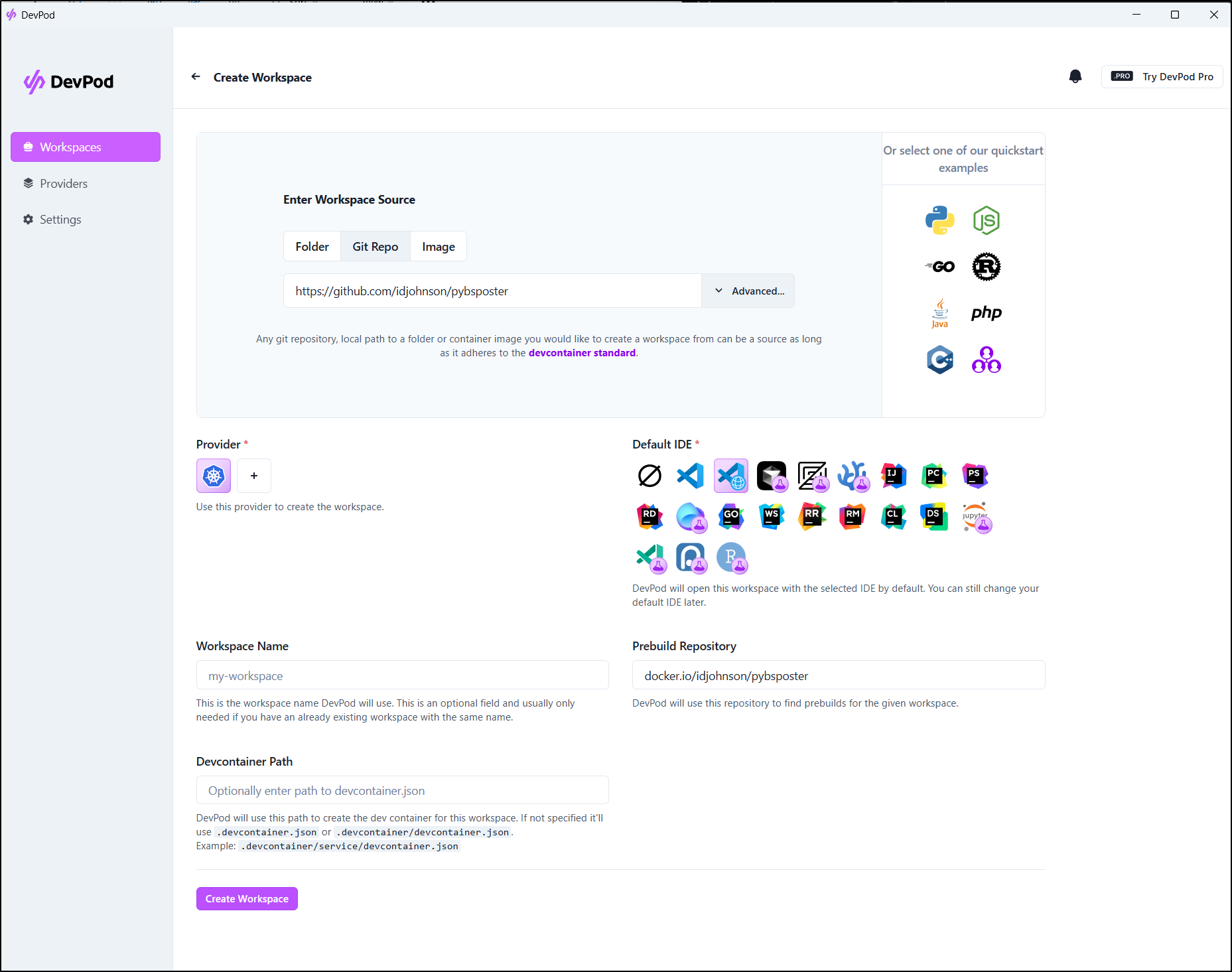Open the notifications bell

pyautogui.click(x=1075, y=76)
